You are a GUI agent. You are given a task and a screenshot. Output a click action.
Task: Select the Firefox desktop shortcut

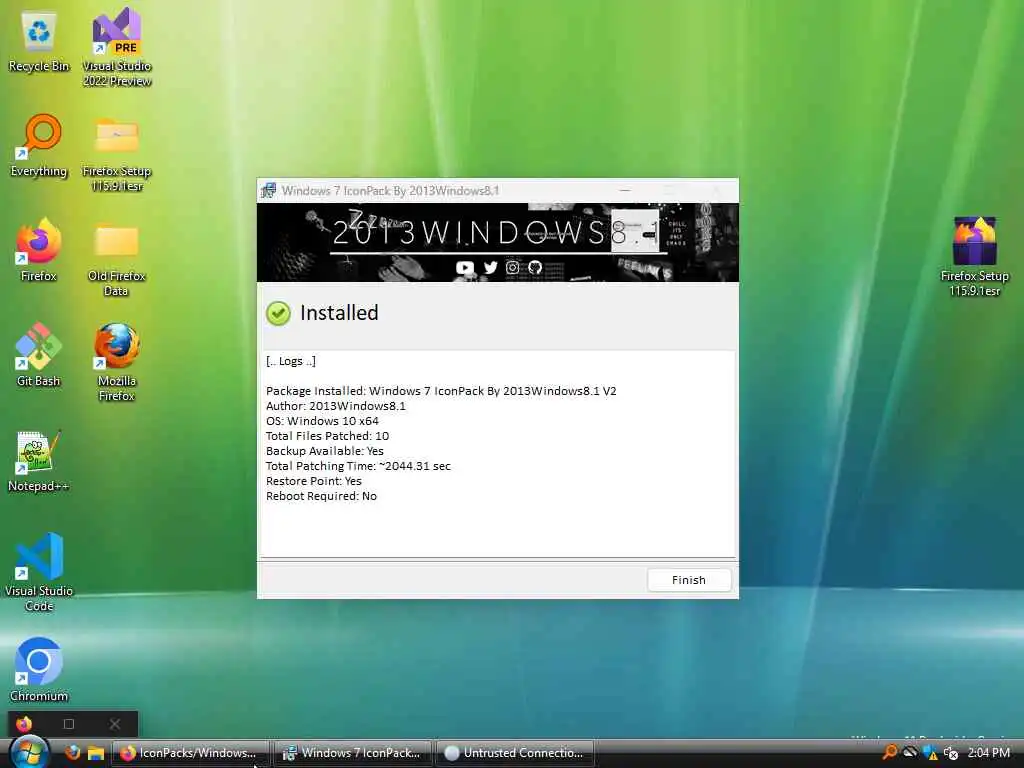tap(39, 251)
